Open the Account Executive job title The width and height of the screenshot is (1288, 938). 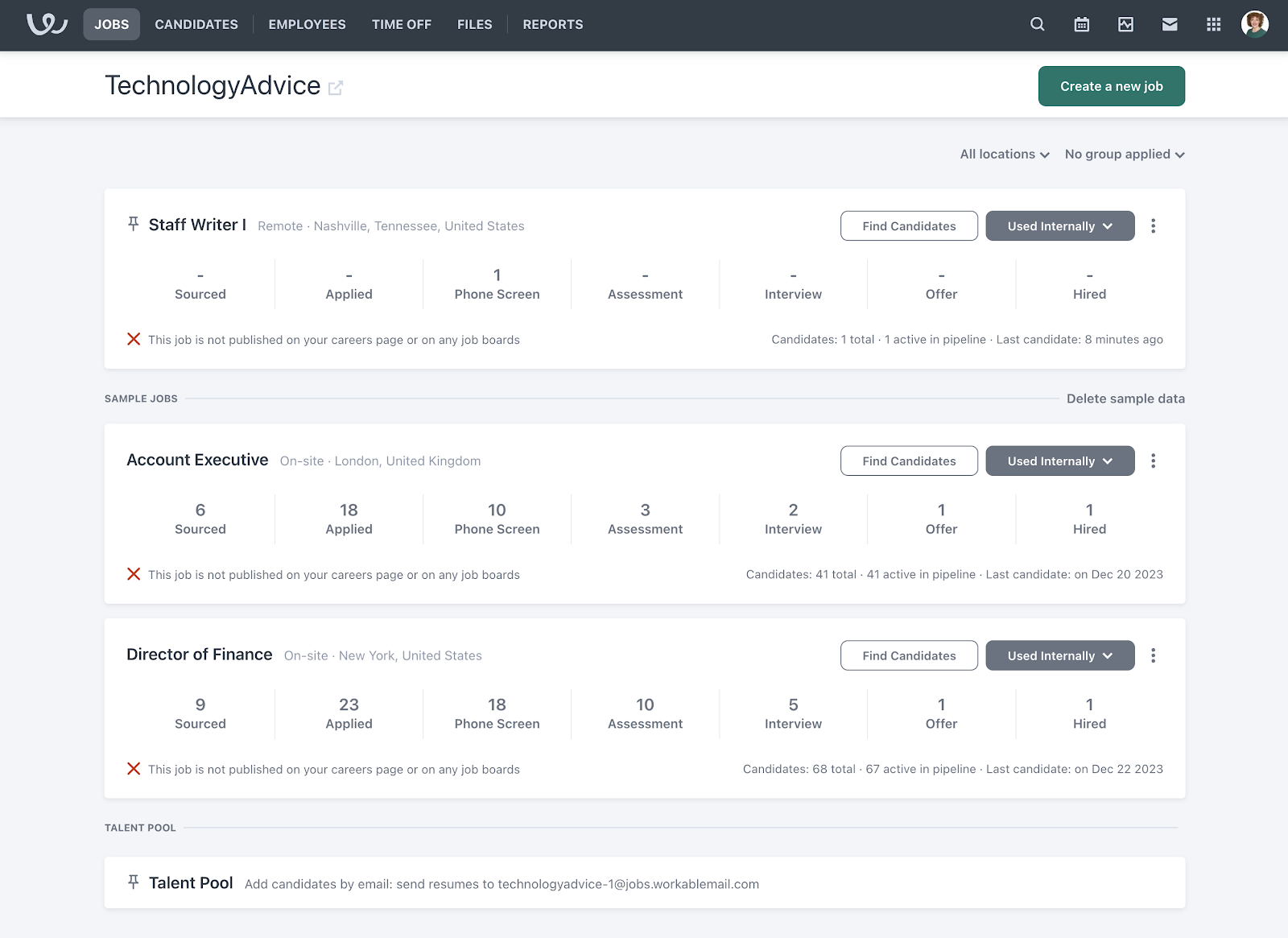pyautogui.click(x=197, y=460)
